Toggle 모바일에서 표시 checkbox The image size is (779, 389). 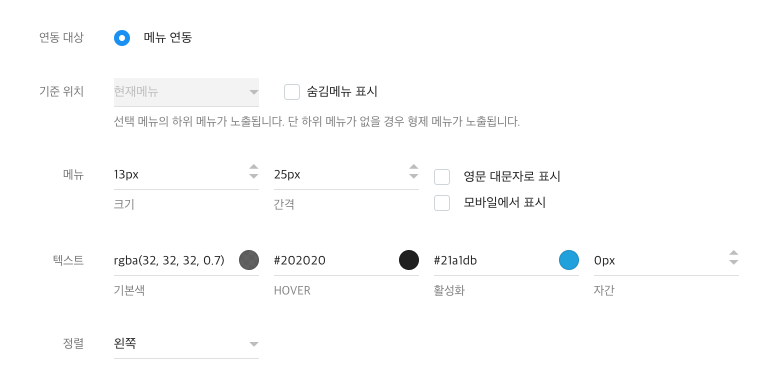442,203
